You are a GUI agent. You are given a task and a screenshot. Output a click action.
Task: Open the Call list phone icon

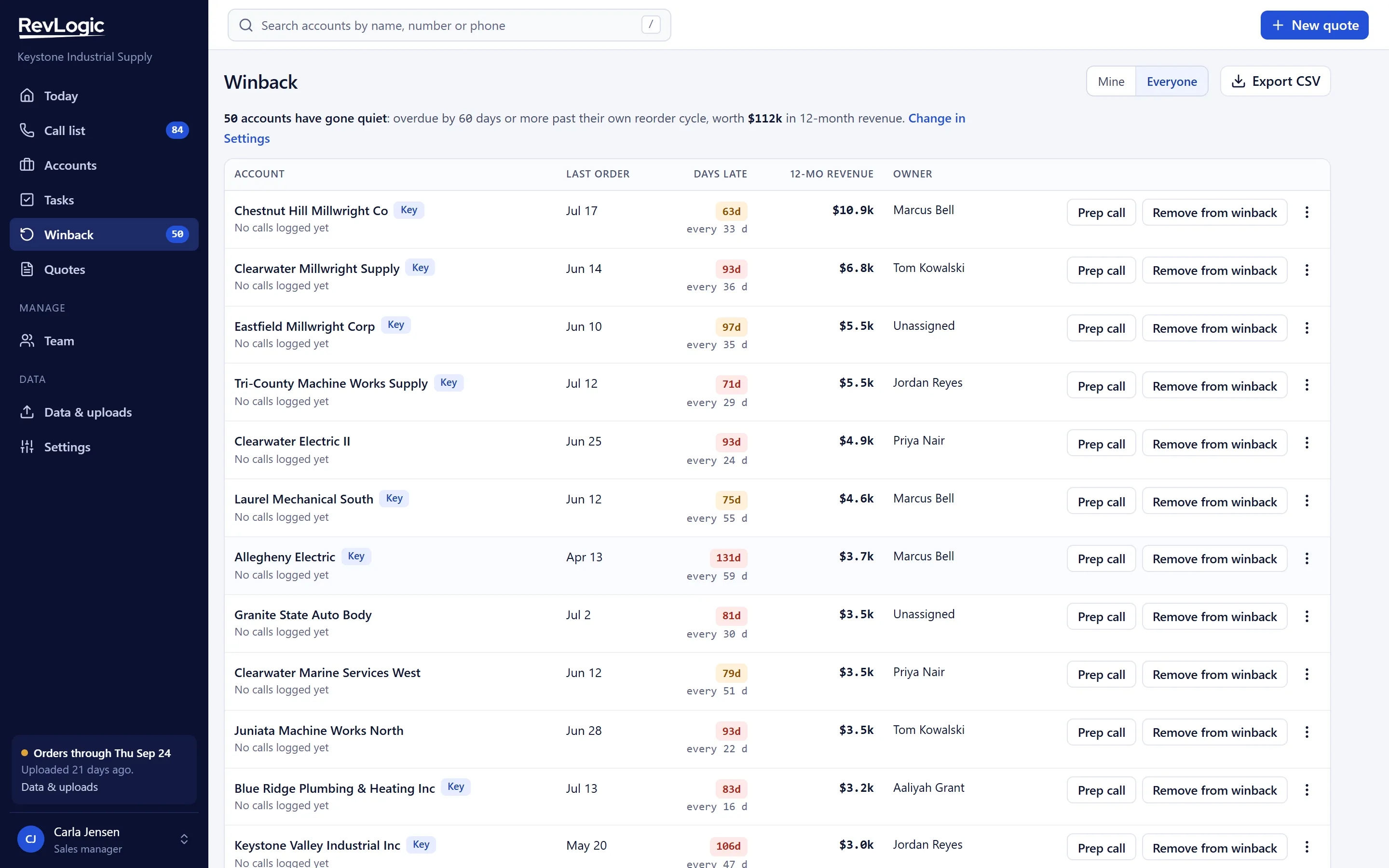pos(27,130)
